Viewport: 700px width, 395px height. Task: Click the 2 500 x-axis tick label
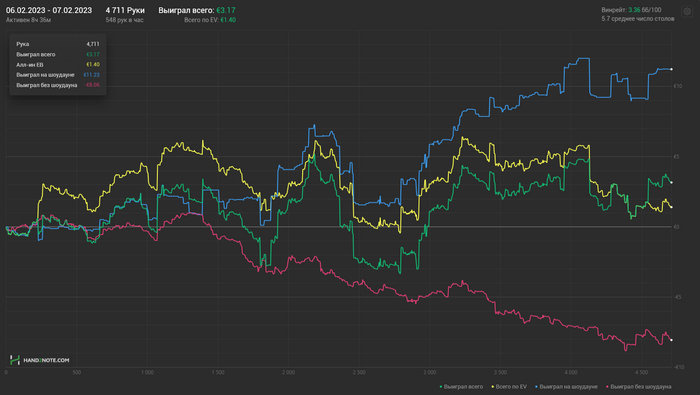tap(359, 372)
